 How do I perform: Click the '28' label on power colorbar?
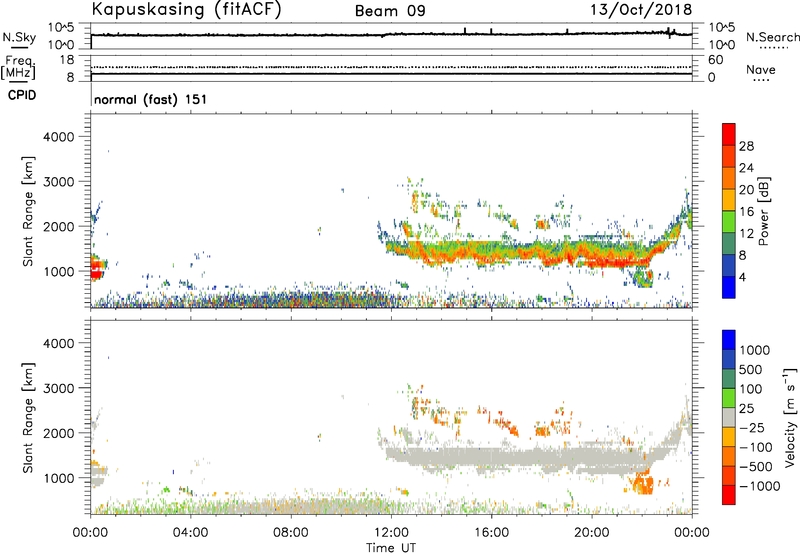(746, 146)
